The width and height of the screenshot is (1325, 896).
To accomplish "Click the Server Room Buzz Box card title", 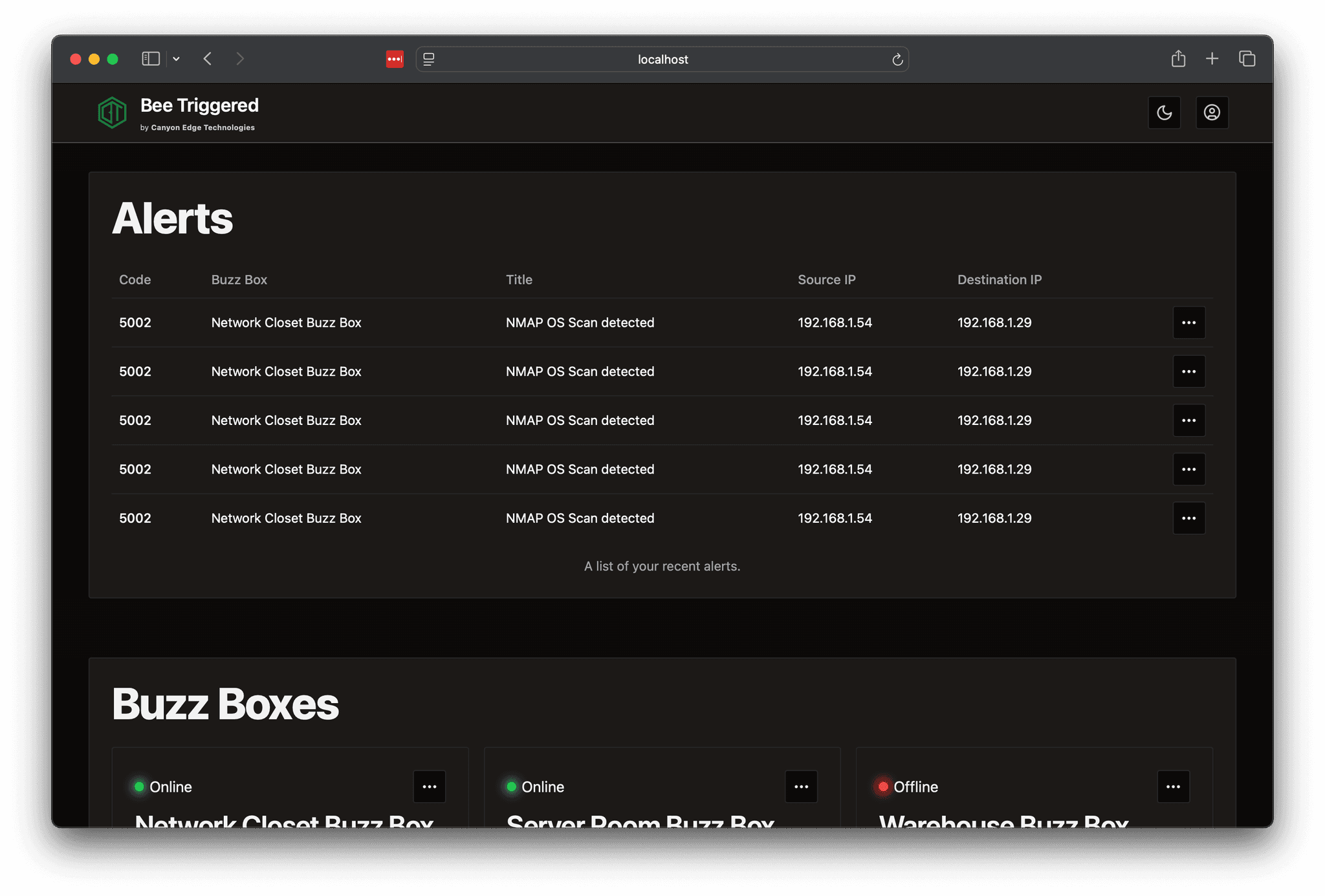I will point(640,820).
